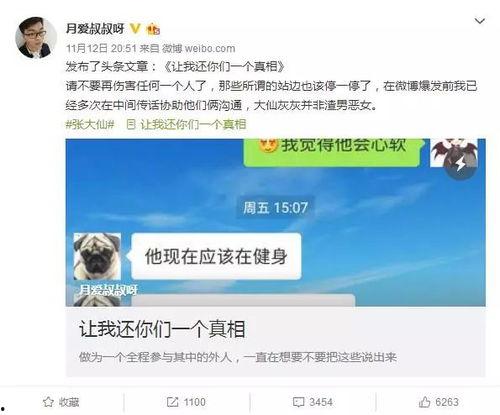Click the pug dog avatar in chat
The width and height of the screenshot is (500, 415).
tap(97, 256)
